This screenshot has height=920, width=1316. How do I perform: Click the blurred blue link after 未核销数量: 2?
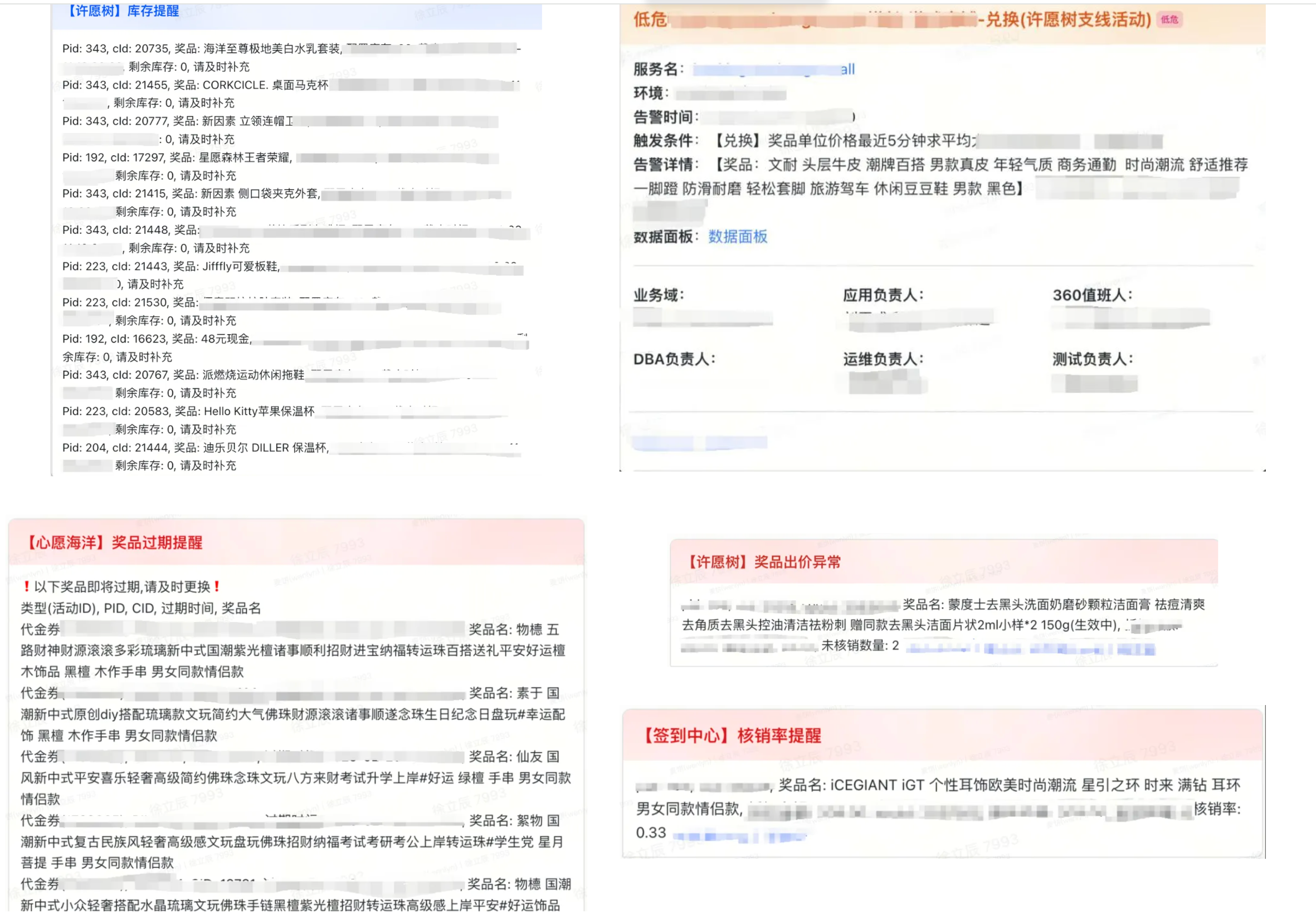tap(1030, 648)
